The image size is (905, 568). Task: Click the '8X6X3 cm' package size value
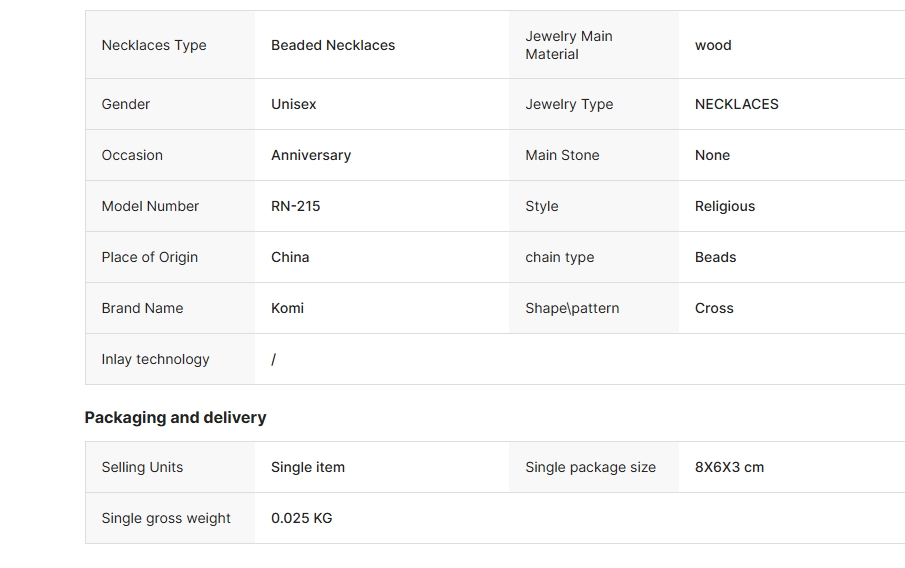pyautogui.click(x=729, y=467)
